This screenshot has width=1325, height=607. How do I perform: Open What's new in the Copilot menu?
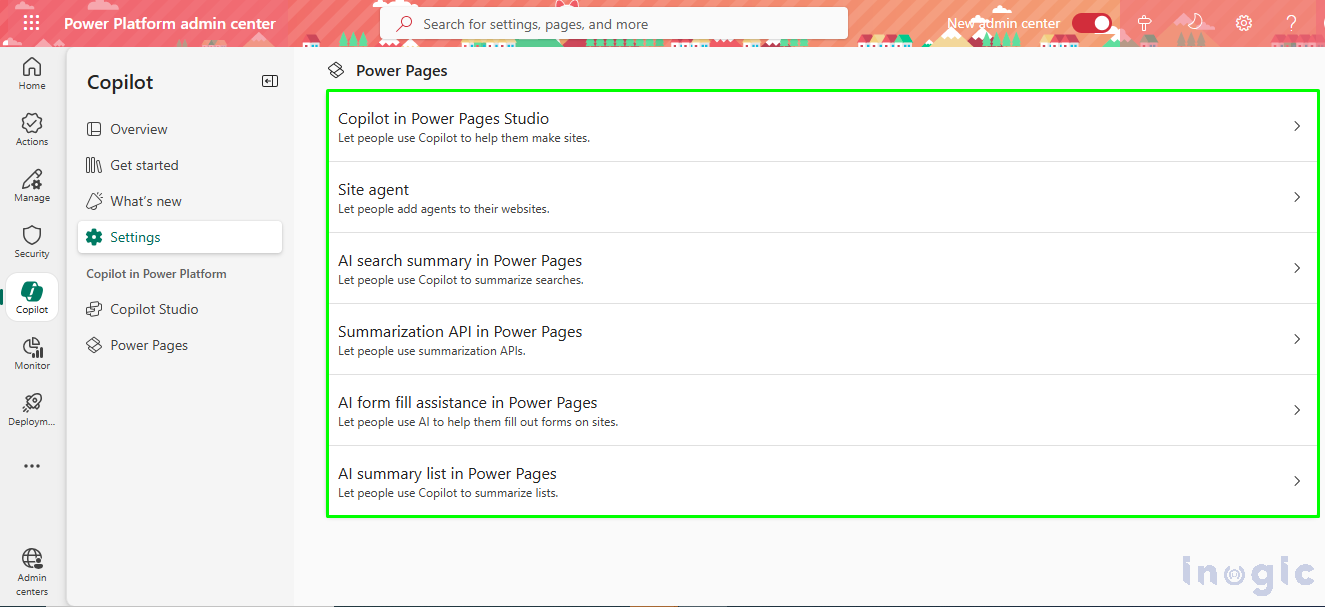click(180, 201)
